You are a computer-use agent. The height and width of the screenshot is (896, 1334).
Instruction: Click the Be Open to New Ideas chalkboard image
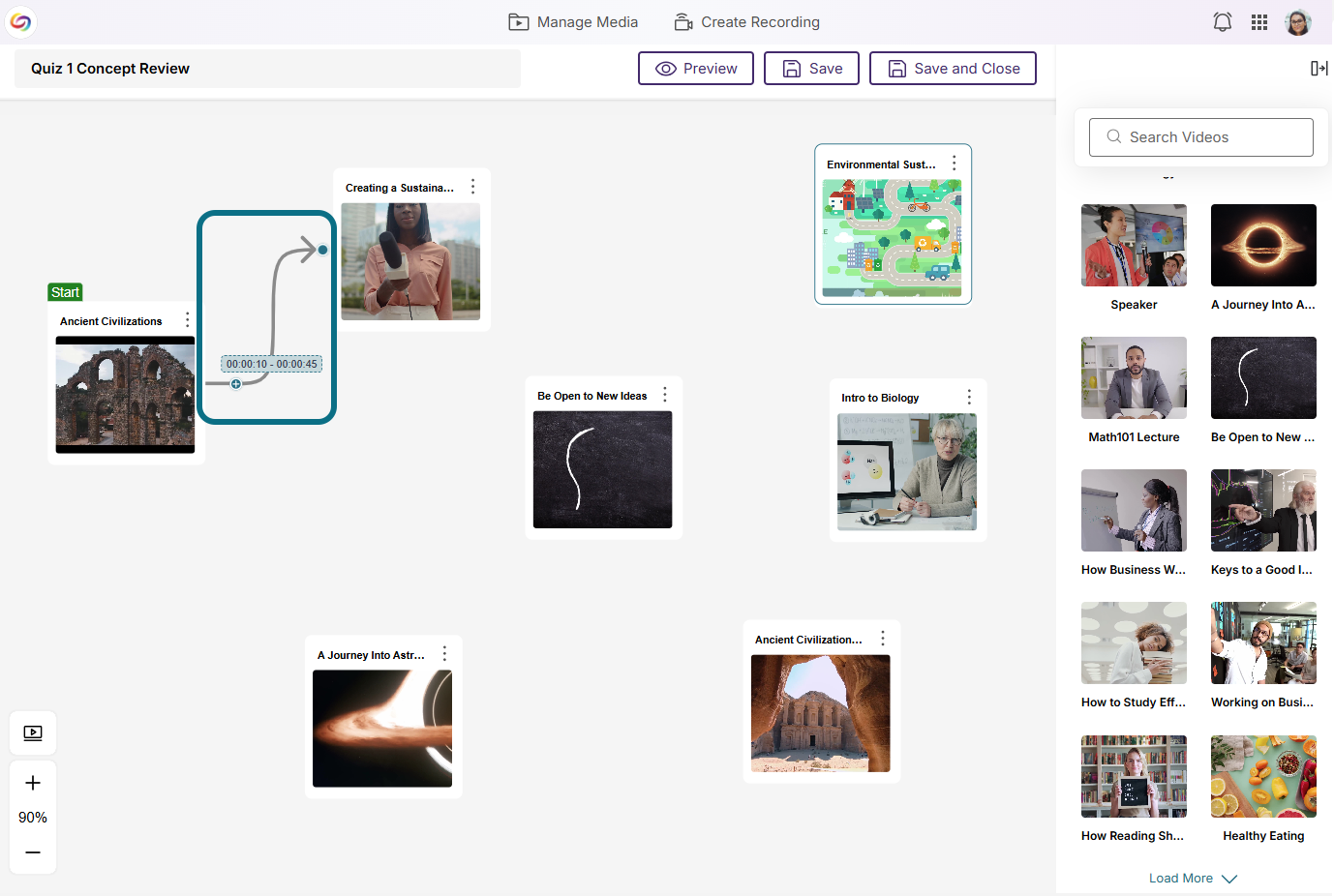click(x=602, y=469)
